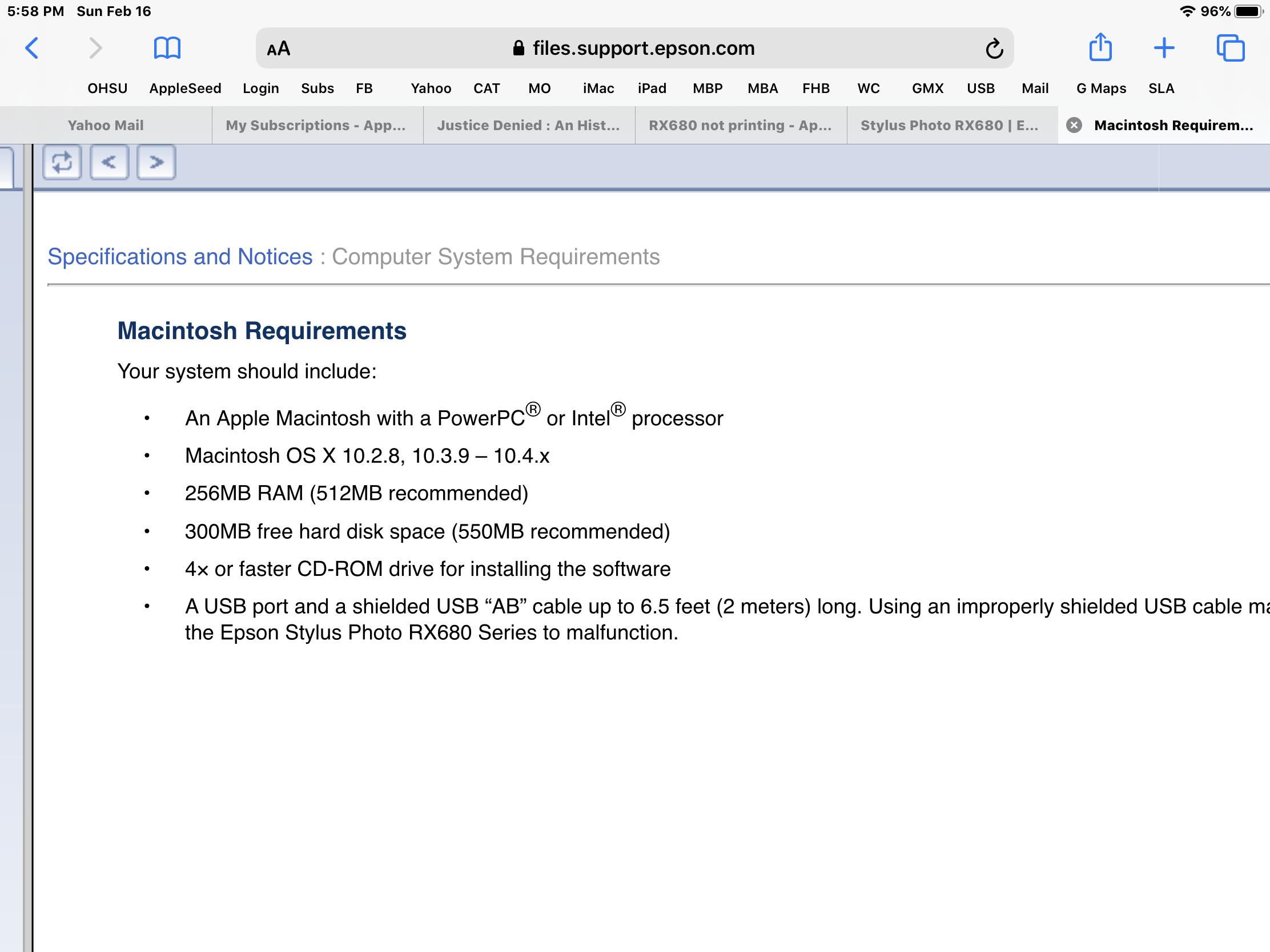Image resolution: width=1270 pixels, height=952 pixels.
Task: Go to the previous help topic arrow
Action: pos(109,163)
